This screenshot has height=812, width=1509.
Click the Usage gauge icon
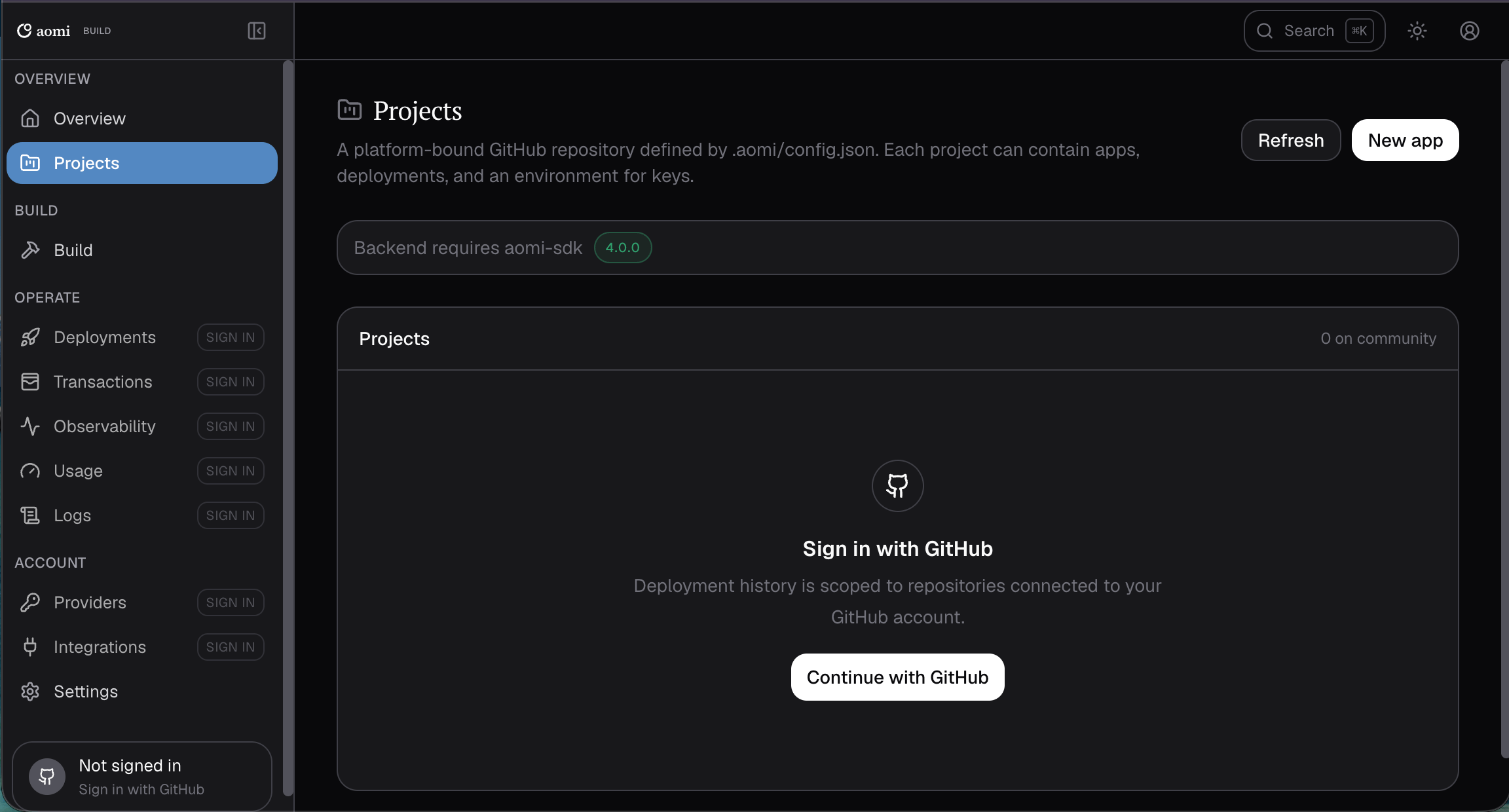click(30, 471)
